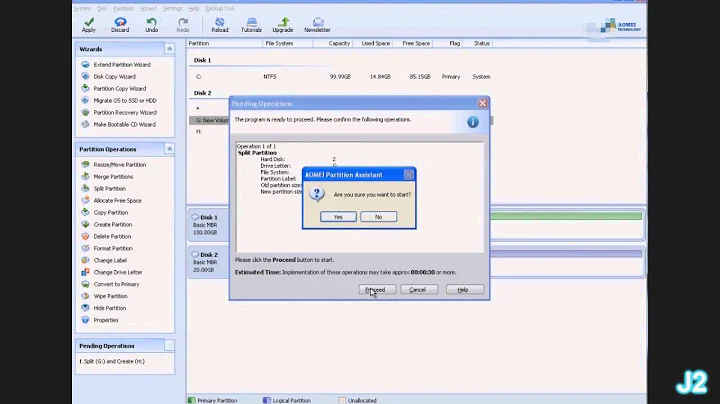Click the Reload toolbar icon
This screenshot has height=404, width=720.
click(x=219, y=25)
